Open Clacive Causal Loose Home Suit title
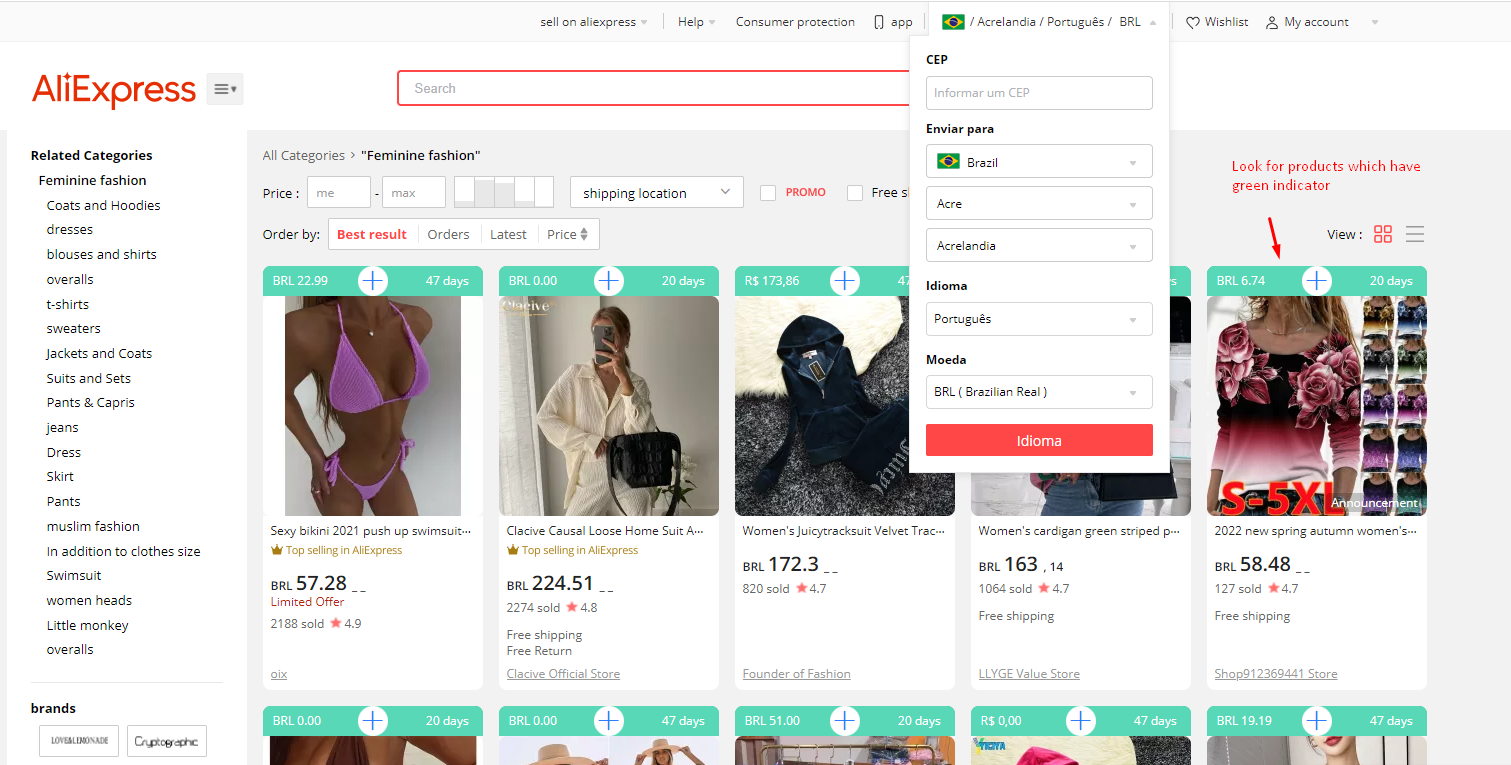Viewport: 1511px width, 765px height. [x=606, y=531]
